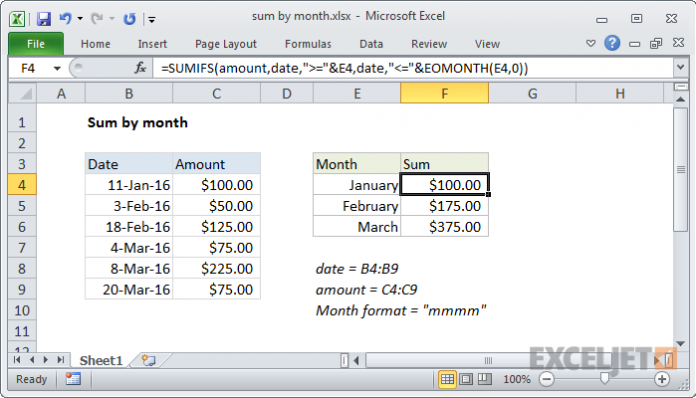696x398 pixels.
Task: Click the Insert Worksheet tab icon
Action: click(x=149, y=360)
